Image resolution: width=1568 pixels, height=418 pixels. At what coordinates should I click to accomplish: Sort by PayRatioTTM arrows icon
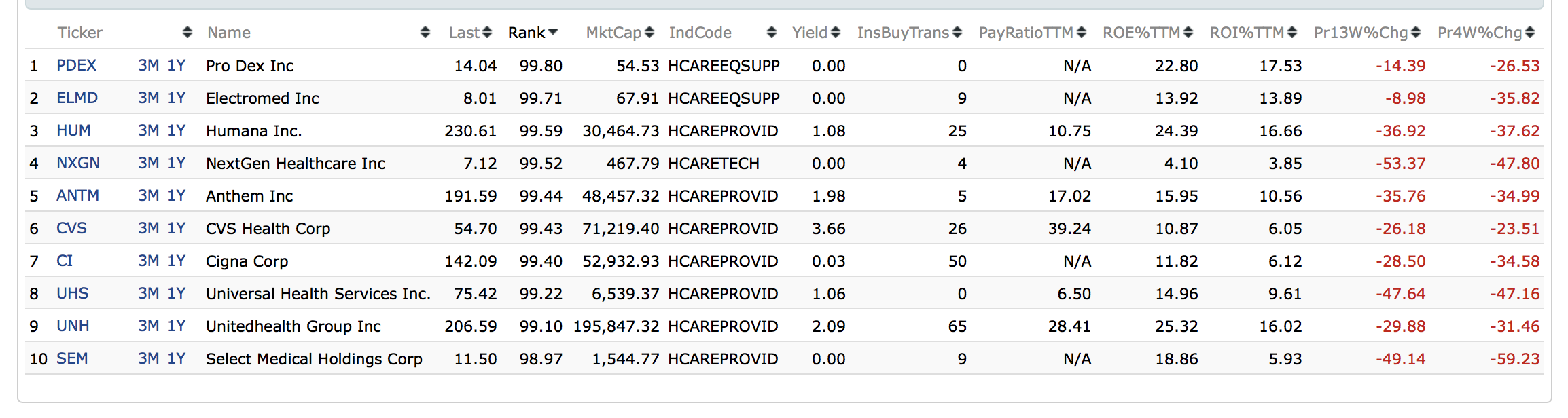[x=1082, y=33]
